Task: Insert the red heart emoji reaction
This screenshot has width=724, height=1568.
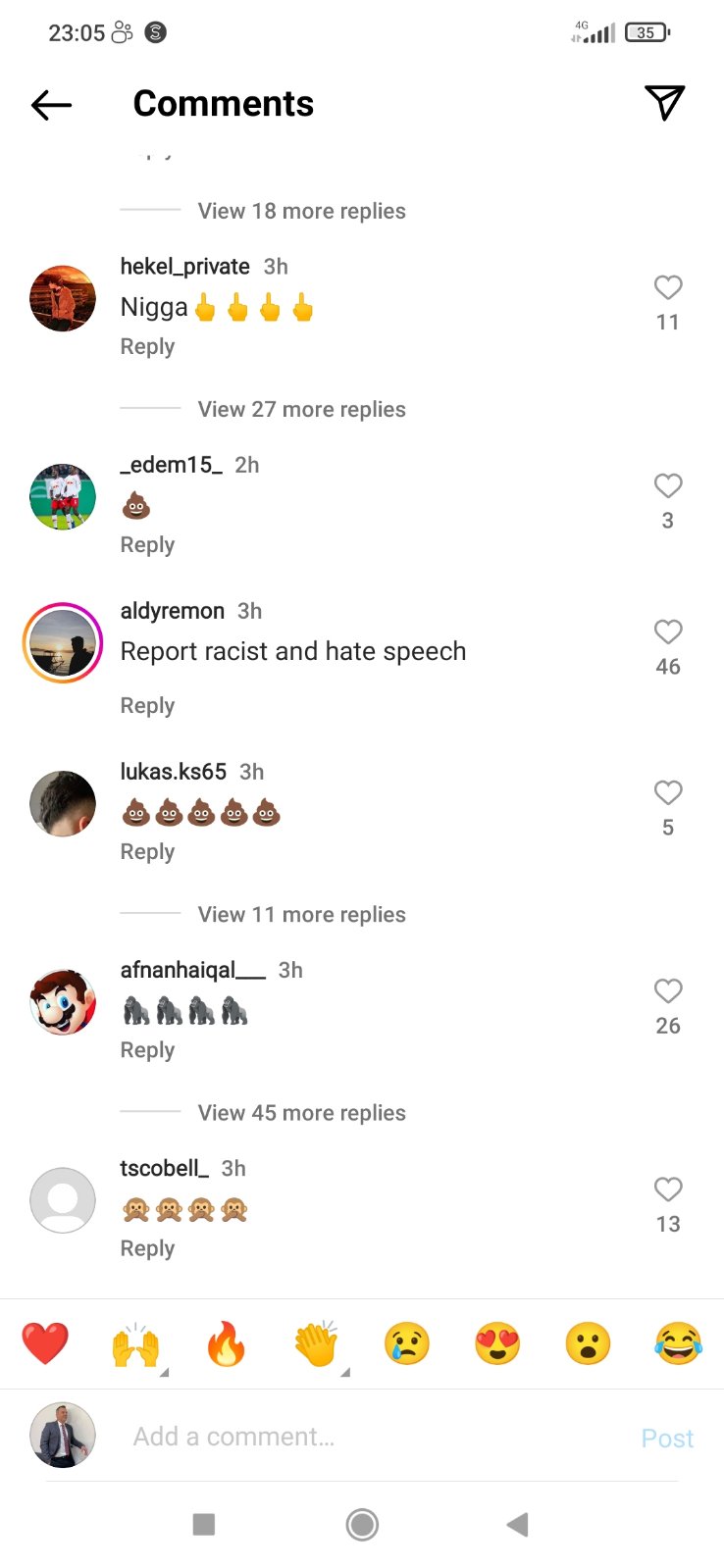Action: pyautogui.click(x=45, y=1343)
